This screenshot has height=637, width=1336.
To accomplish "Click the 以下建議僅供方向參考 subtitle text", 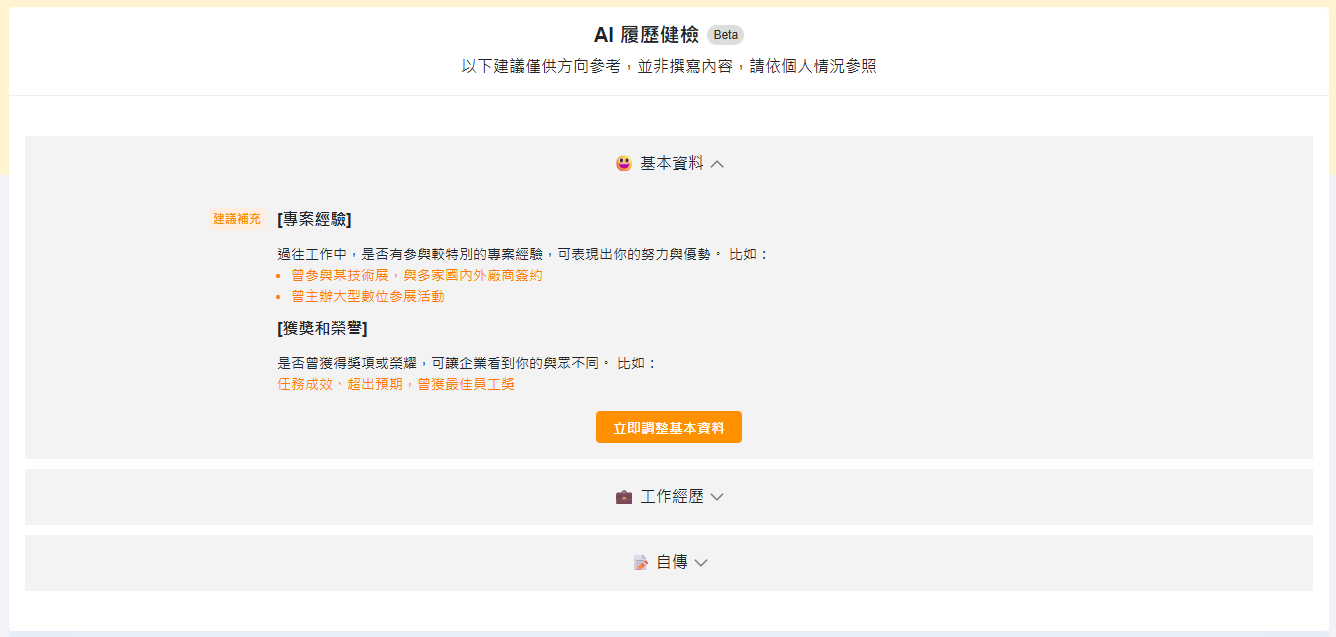I will pos(668,67).
